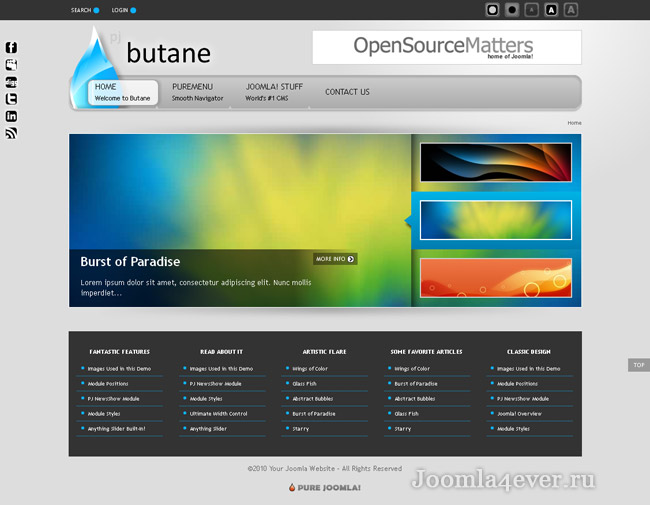Open the Puremenu Smooth Navigator menu

[x=197, y=92]
